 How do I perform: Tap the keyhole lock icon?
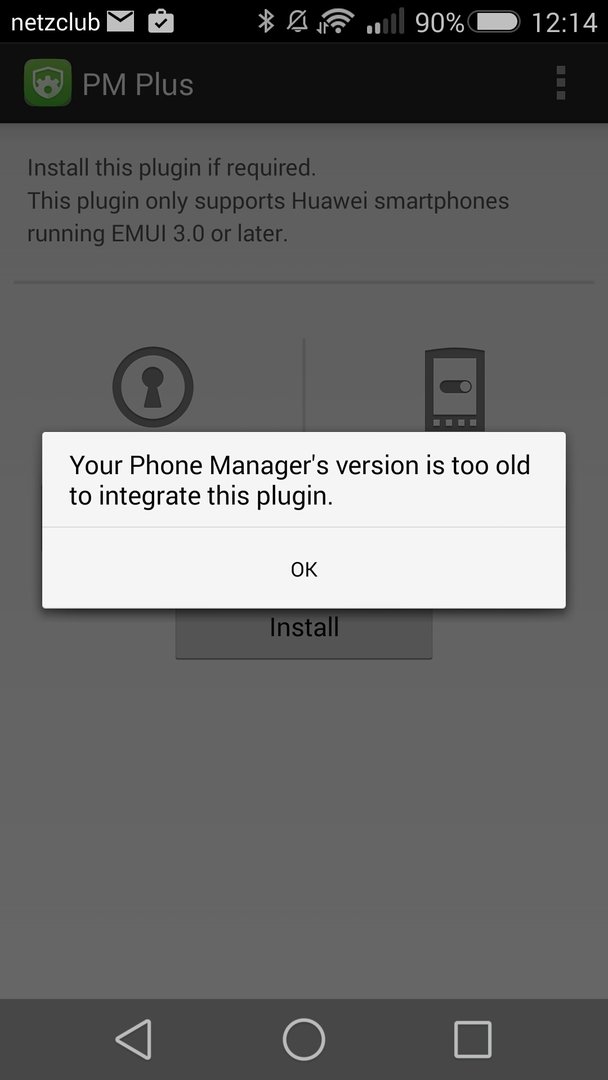[x=153, y=387]
